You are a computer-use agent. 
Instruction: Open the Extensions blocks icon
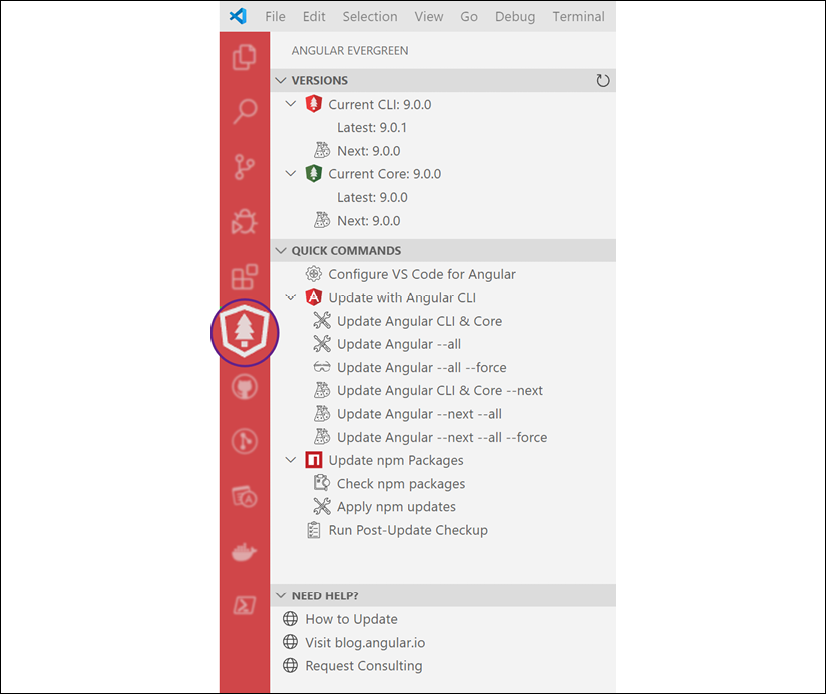[245, 277]
